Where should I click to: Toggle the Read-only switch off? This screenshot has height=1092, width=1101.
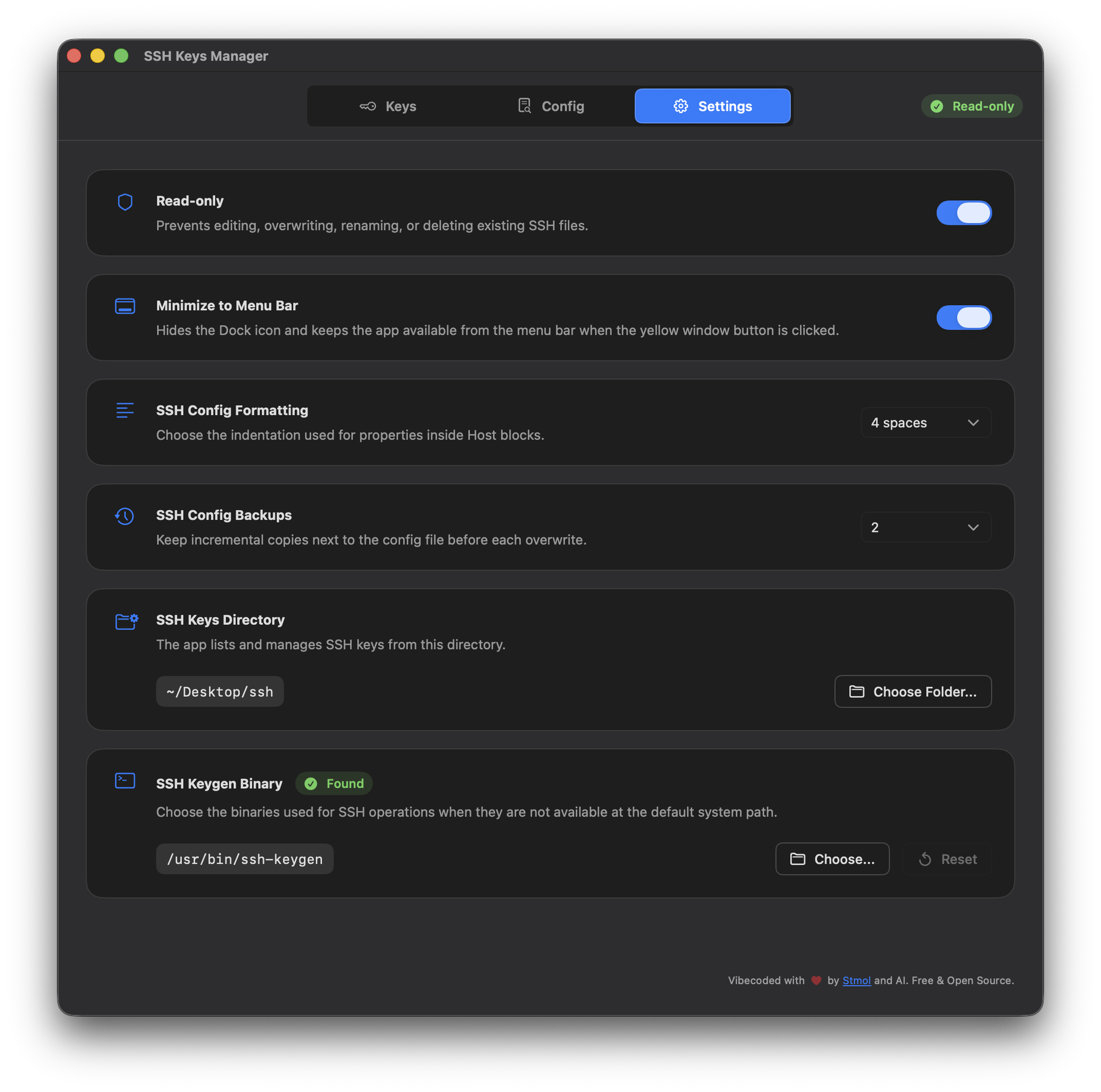(964, 213)
